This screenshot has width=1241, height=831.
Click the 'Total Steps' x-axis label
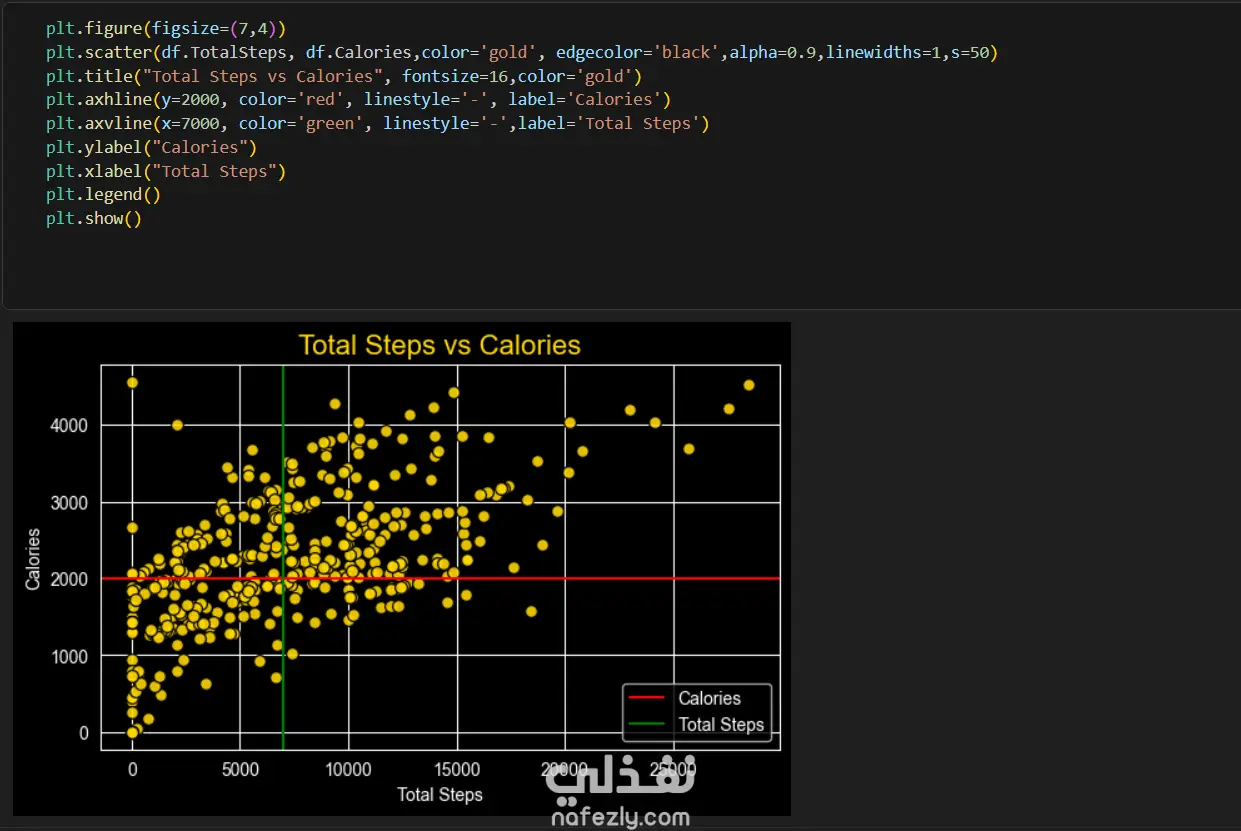coord(439,795)
